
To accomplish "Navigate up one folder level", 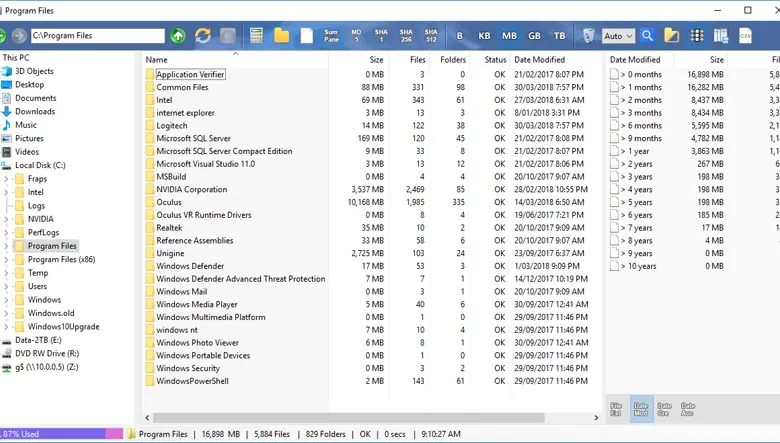I will point(178,35).
